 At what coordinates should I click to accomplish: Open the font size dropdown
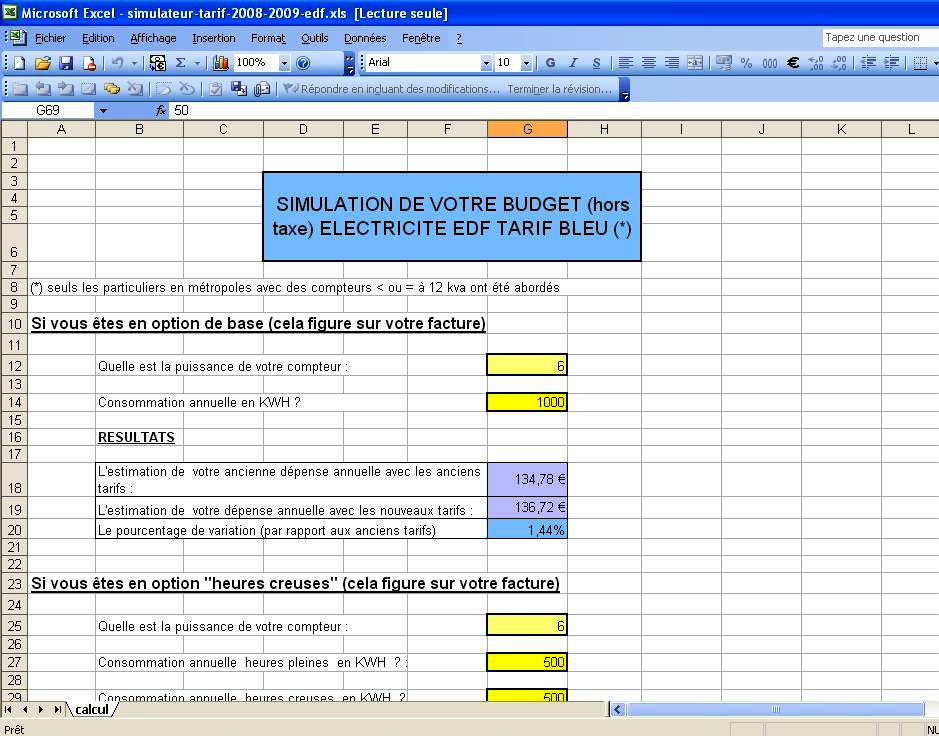click(526, 63)
